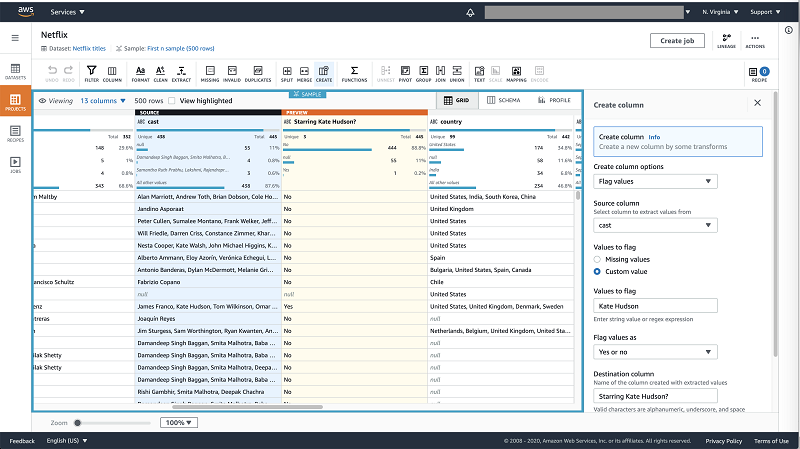Open the zoom percentage dropdown
Image resolution: width=800 pixels, height=449 pixels.
(179, 422)
